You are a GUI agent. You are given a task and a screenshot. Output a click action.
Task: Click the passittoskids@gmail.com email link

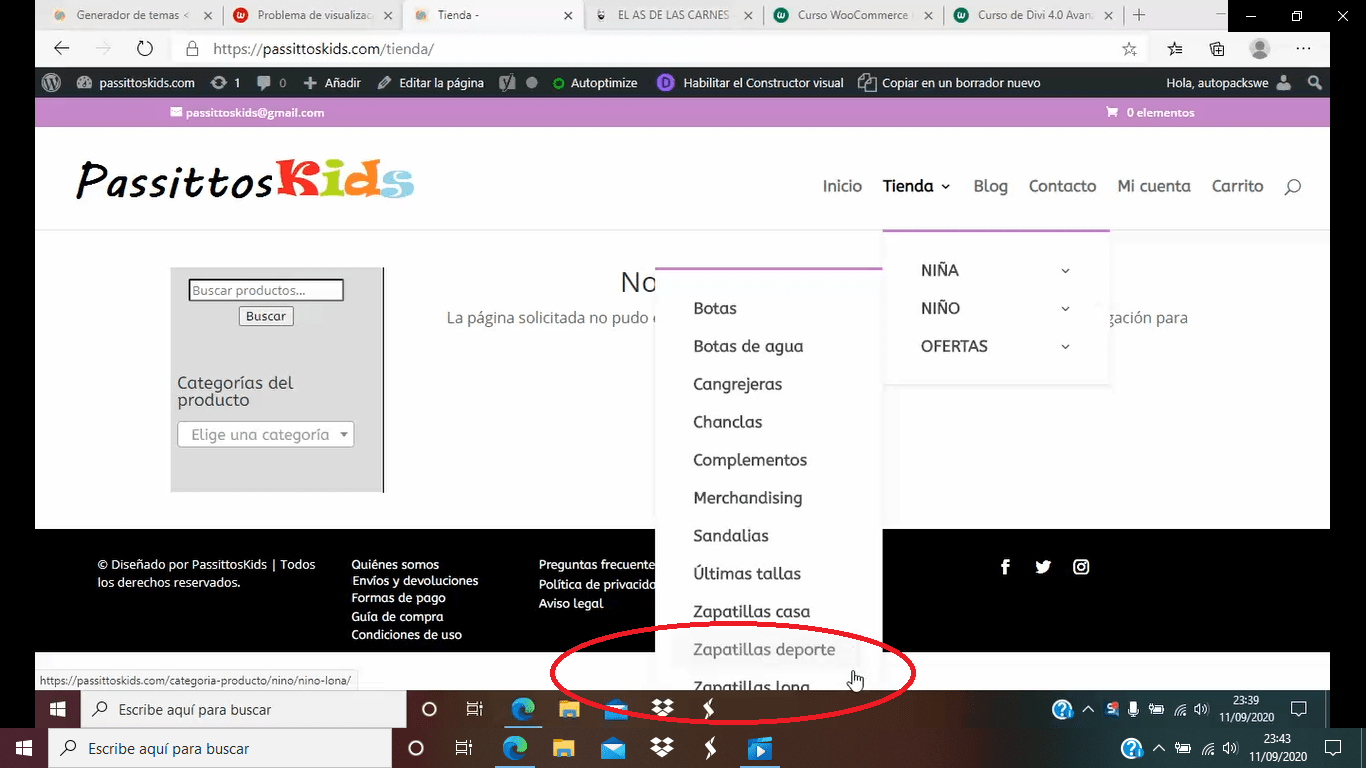tap(247, 112)
